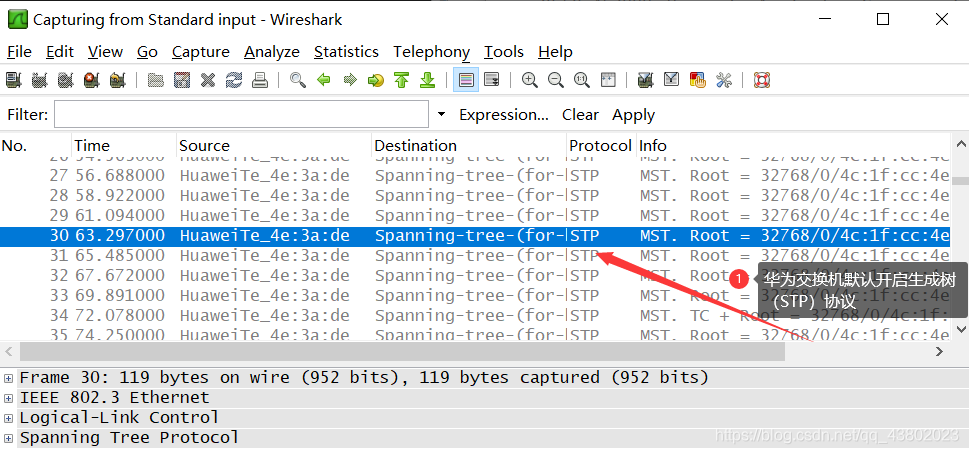This screenshot has height=454, width=969.
Task: Edit display filters icon
Action: [672, 80]
